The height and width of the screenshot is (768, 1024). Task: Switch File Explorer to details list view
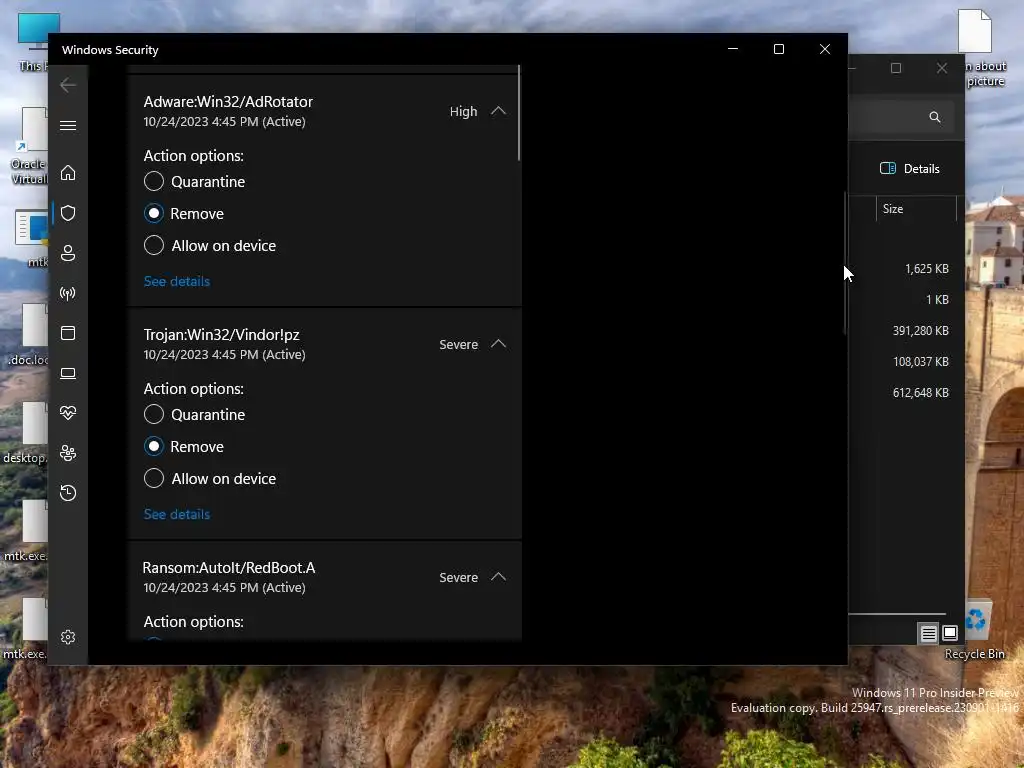point(929,633)
